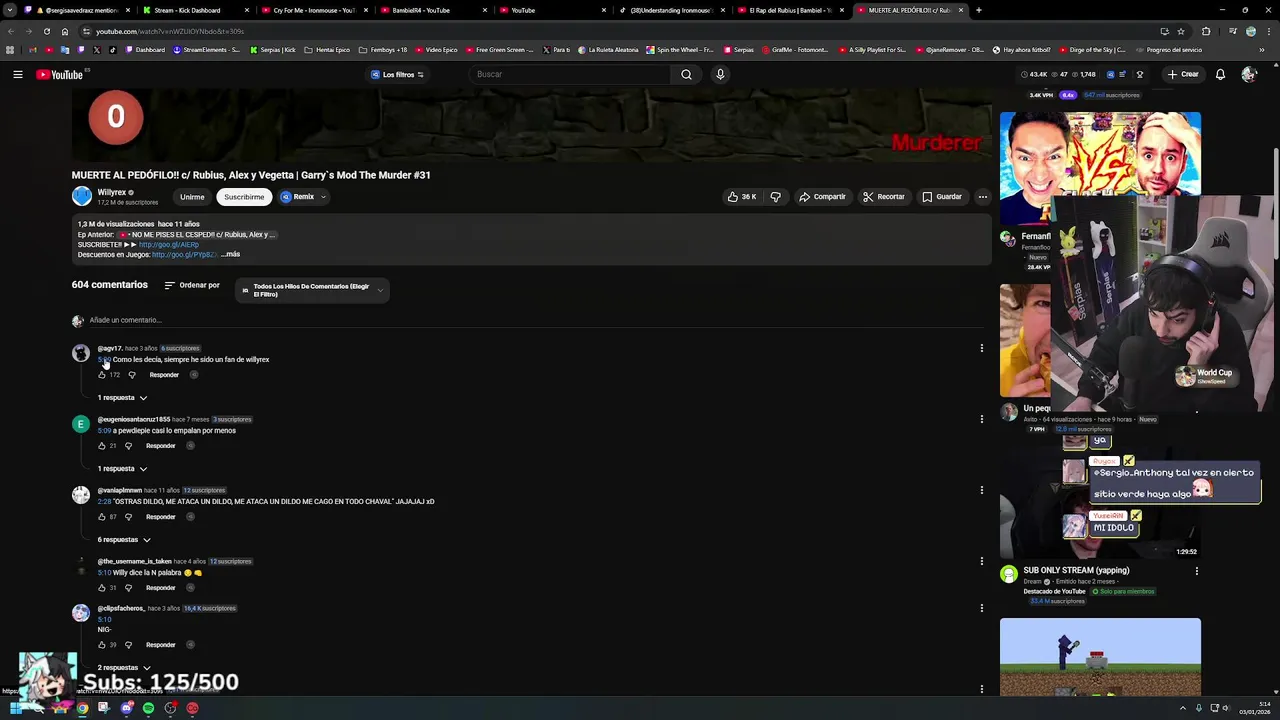The width and height of the screenshot is (1280, 720).
Task: Open the Los filtros dropdown
Action: [397, 74]
